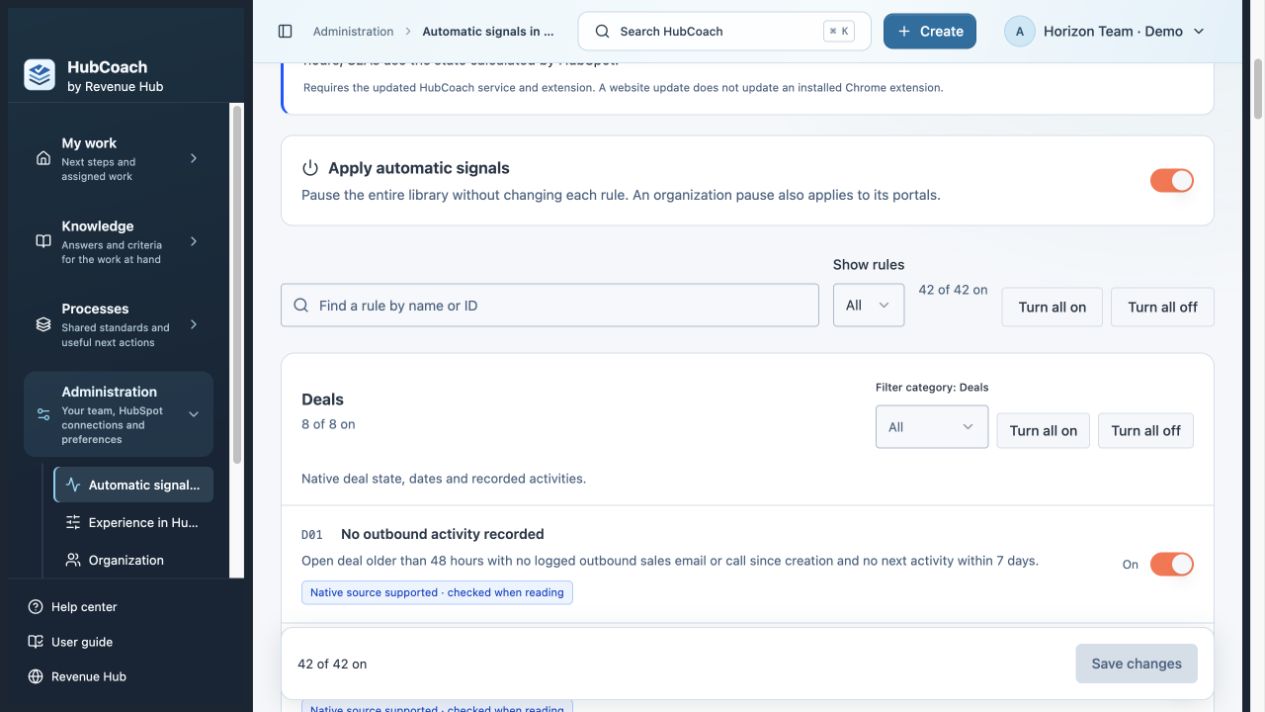Expand the Knowledge section chevron
This screenshot has width=1265, height=712.
(193, 241)
